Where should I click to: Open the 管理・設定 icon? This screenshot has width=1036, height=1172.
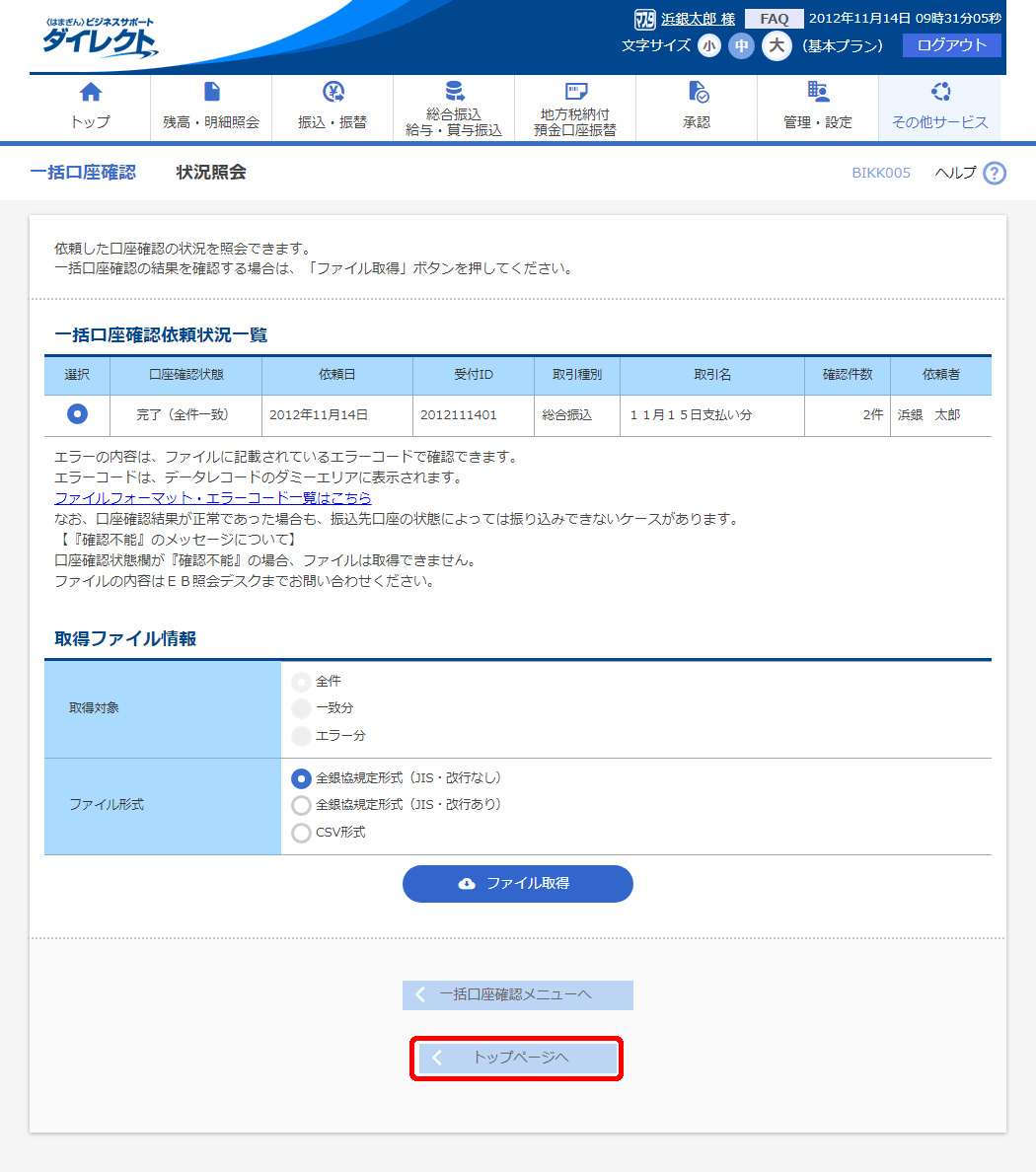pos(818,93)
